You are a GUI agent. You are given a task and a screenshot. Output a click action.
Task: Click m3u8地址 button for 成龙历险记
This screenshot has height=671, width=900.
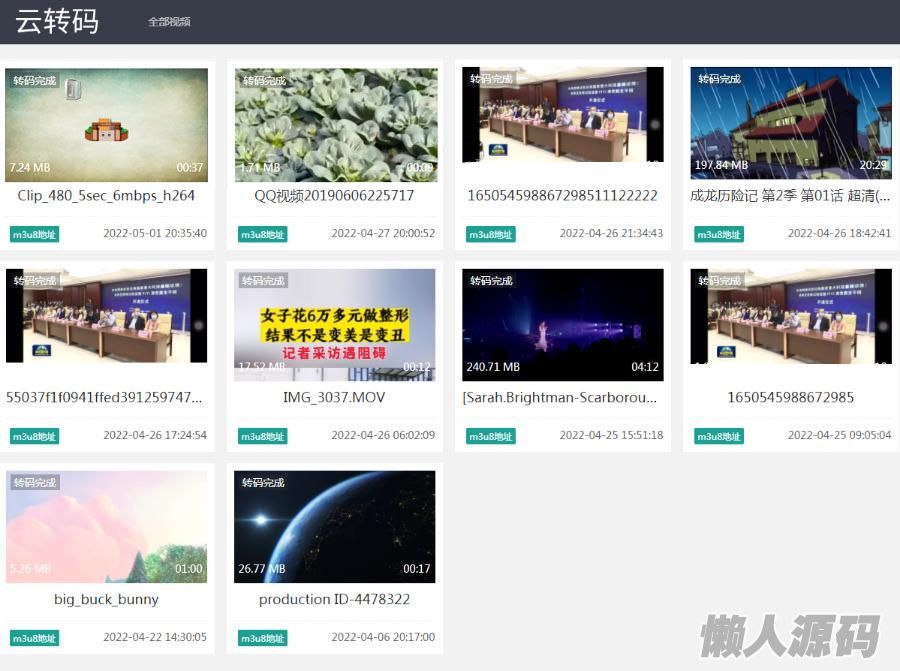pos(719,234)
